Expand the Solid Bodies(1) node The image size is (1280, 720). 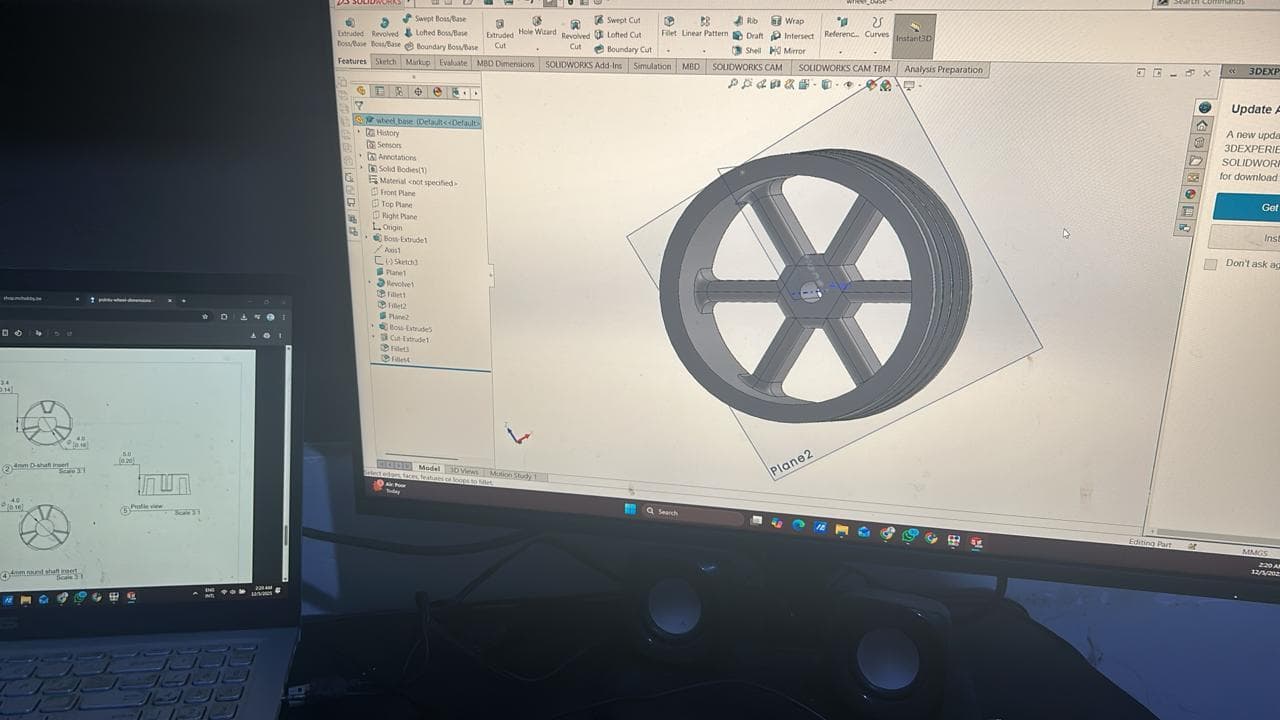coord(360,168)
